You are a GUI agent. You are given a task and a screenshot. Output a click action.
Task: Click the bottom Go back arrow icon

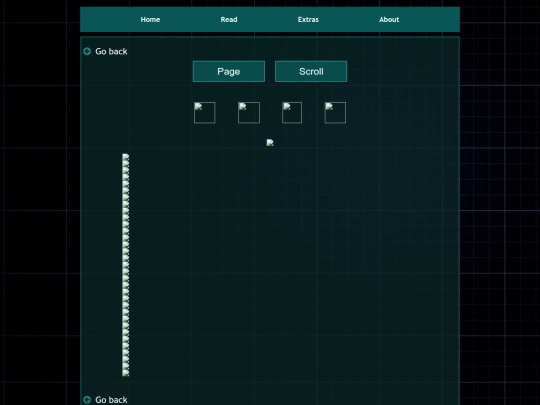click(87, 400)
